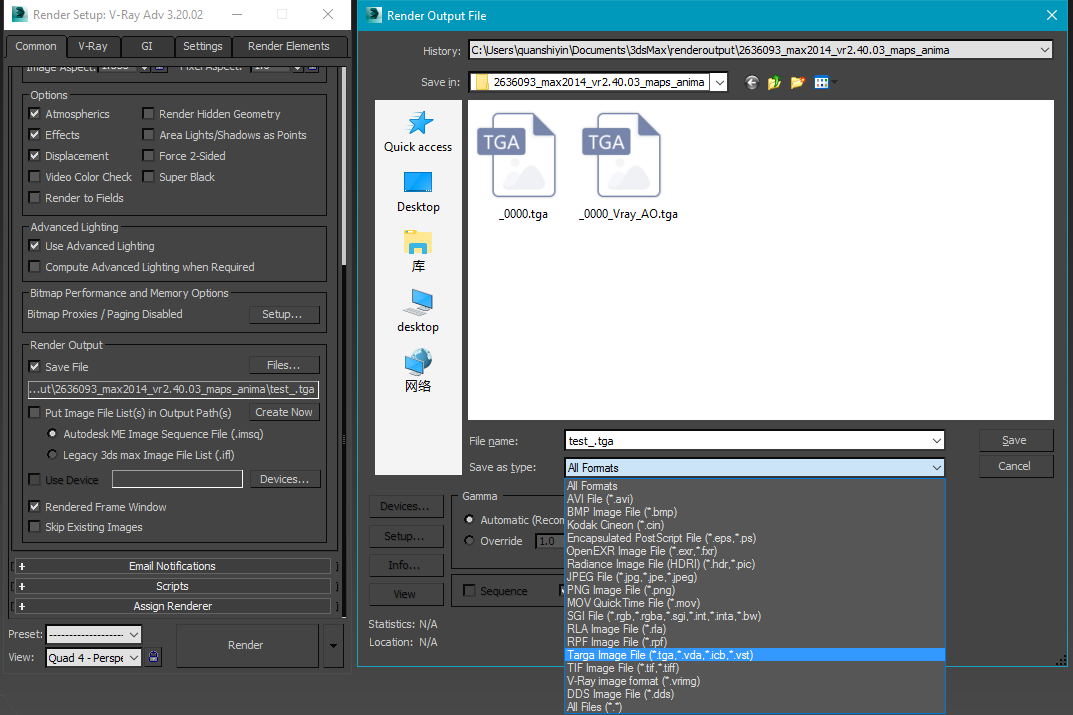Viewport: 1073px width, 715px height.
Task: Switch to the Settings tab
Action: pos(203,46)
